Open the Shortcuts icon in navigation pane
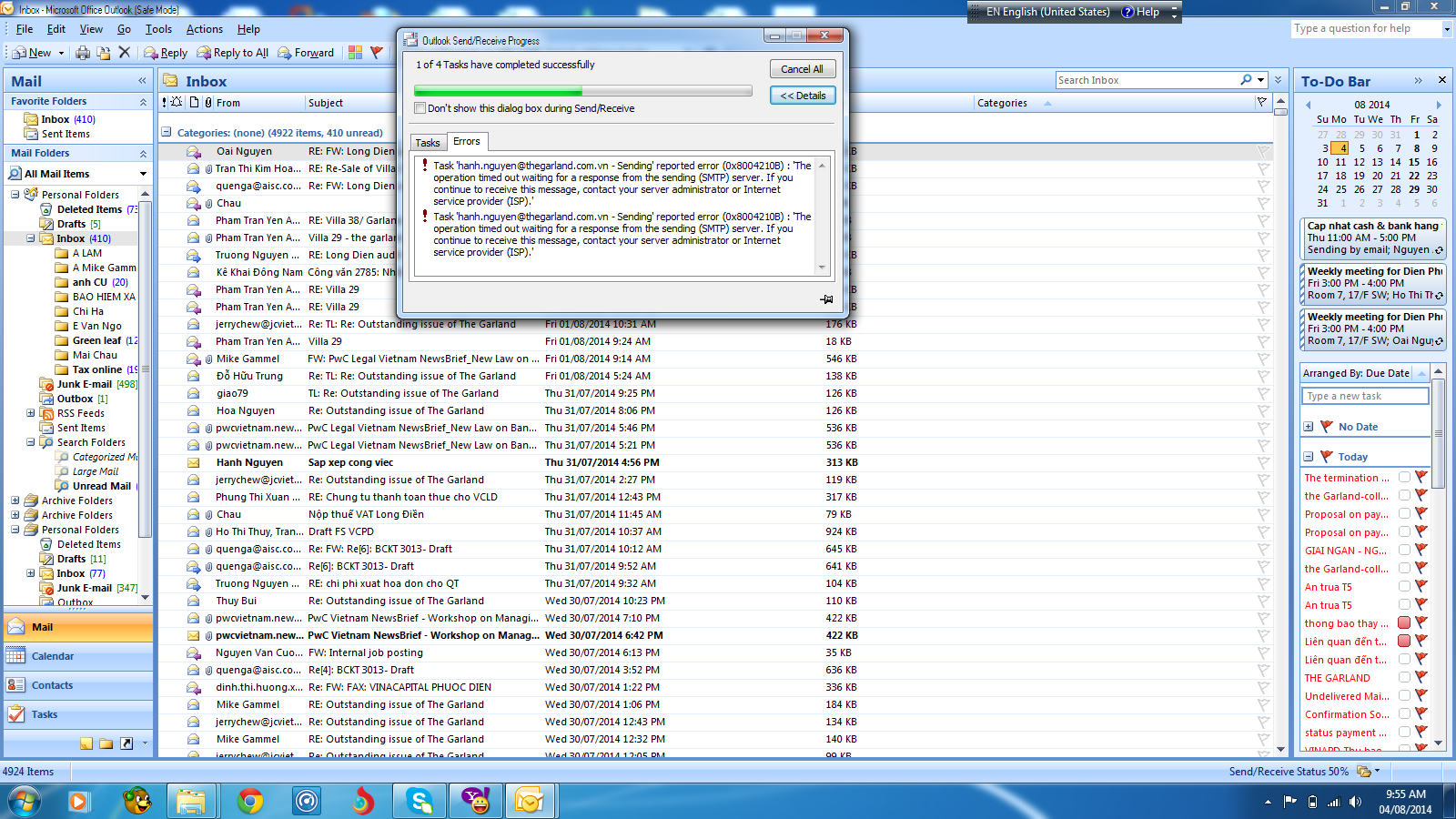 click(126, 743)
